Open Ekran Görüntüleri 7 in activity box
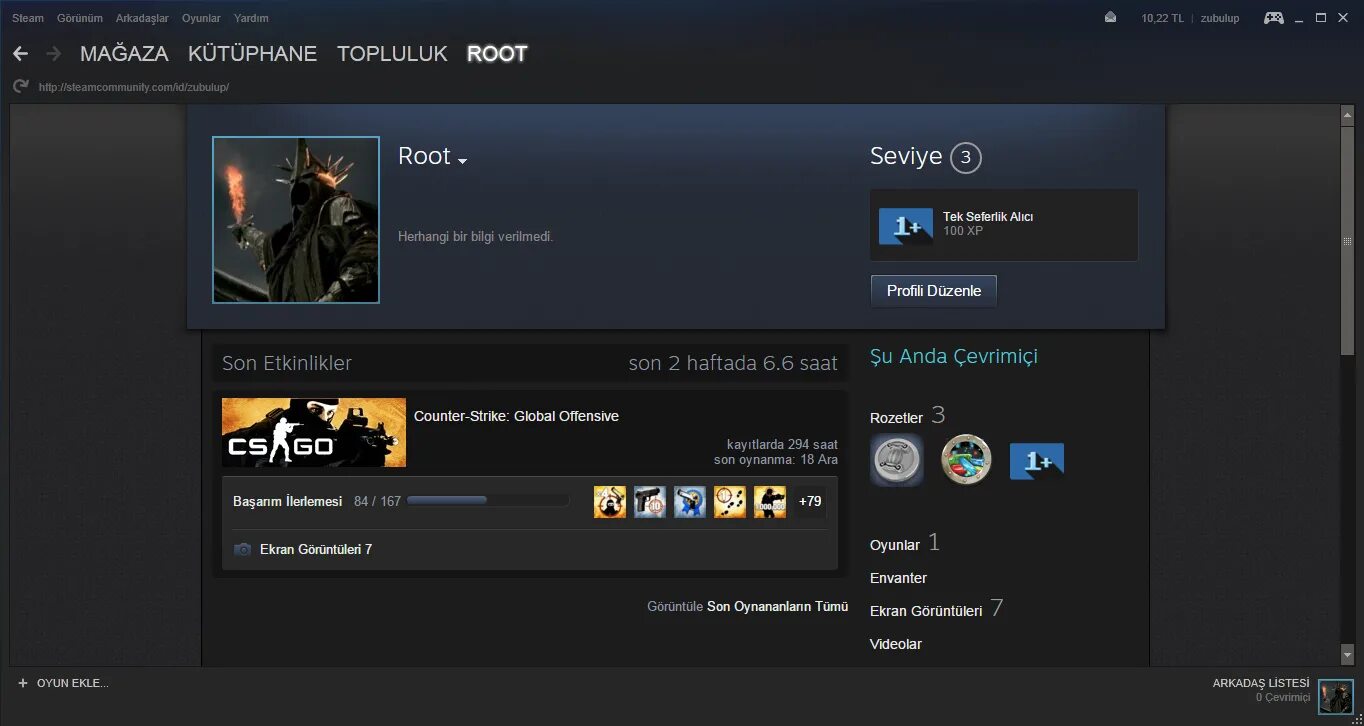1364x726 pixels. click(316, 549)
